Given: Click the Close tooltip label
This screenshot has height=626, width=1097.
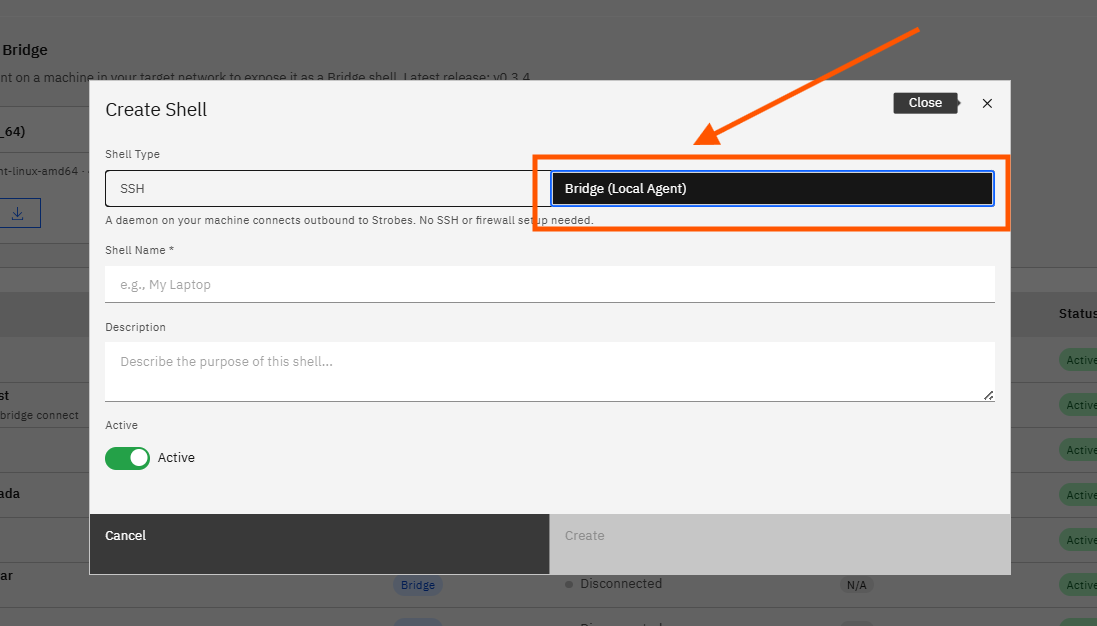Looking at the screenshot, I should [925, 103].
